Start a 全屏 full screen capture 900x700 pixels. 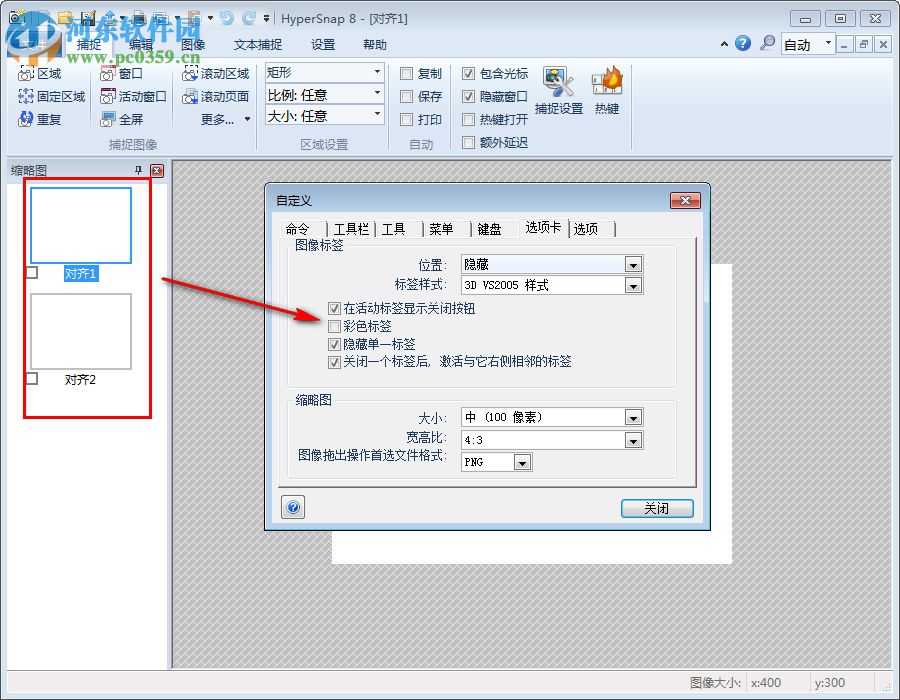click(x=127, y=119)
